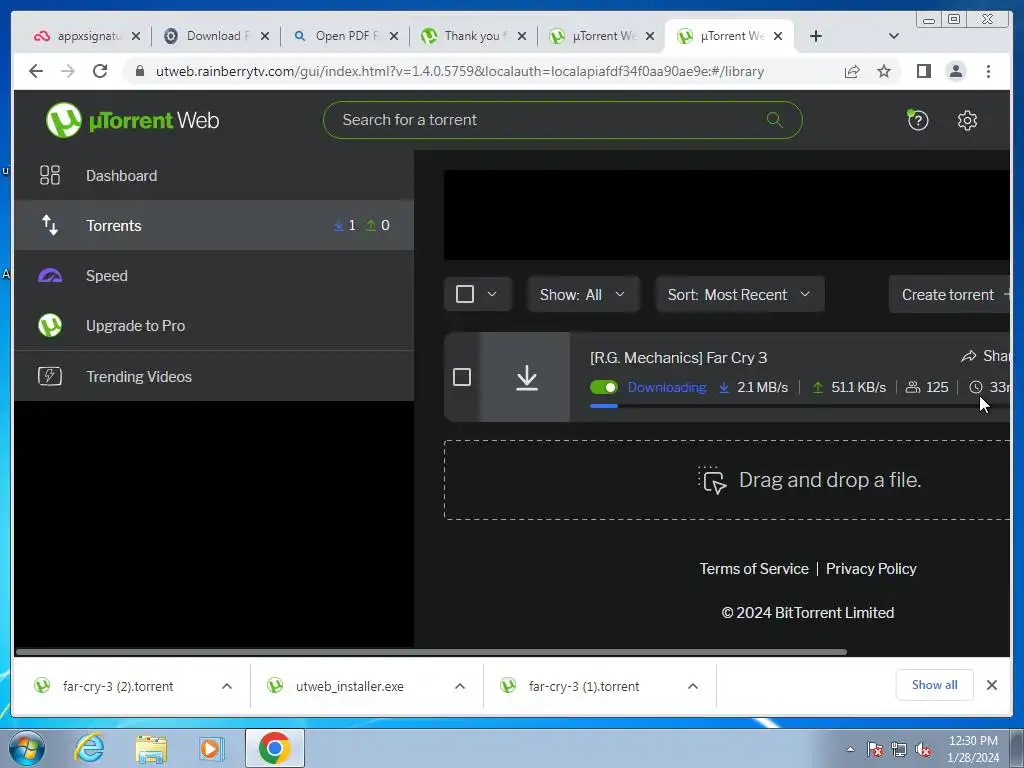Expand far-cry-3 (1).torrent download options

coord(693,686)
